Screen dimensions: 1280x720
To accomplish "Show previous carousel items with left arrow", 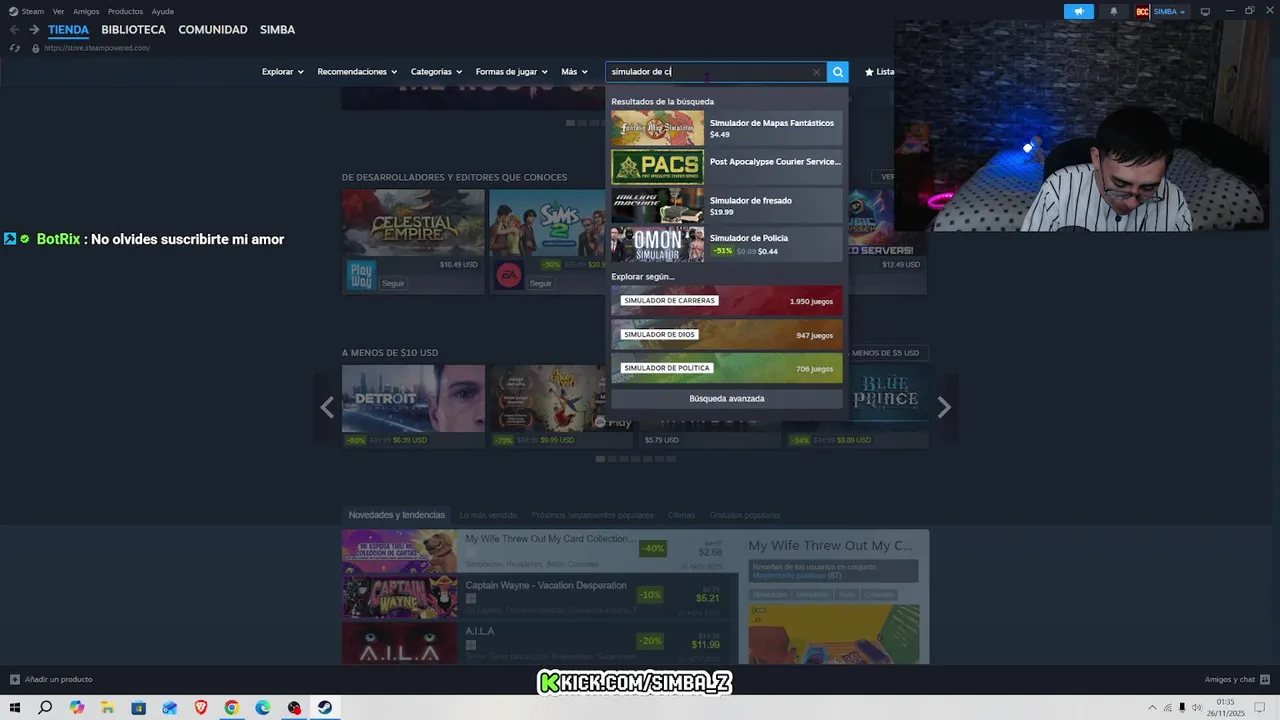I will click(327, 407).
